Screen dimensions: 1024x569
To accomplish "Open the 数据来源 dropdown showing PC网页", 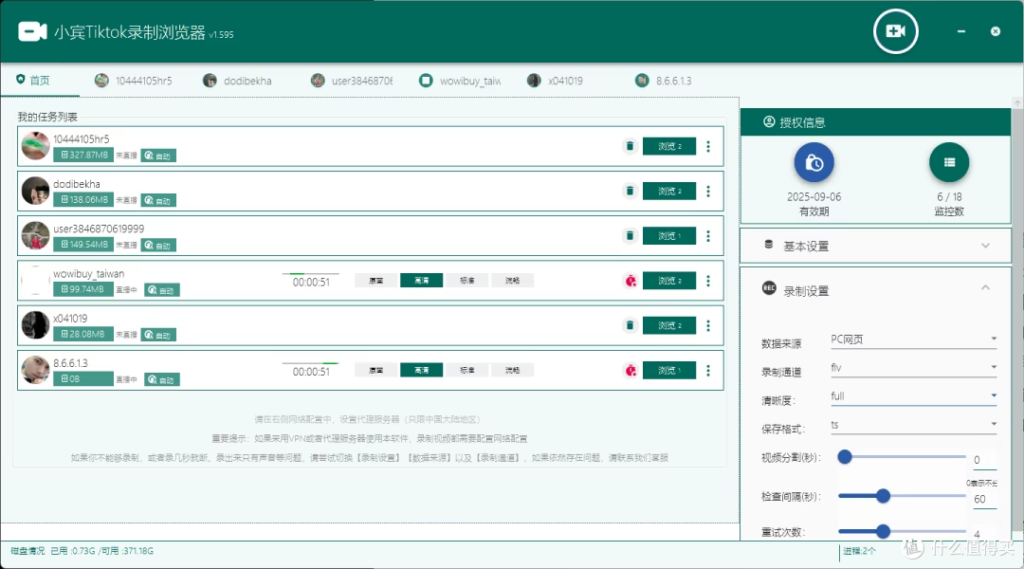I will tap(913, 340).
